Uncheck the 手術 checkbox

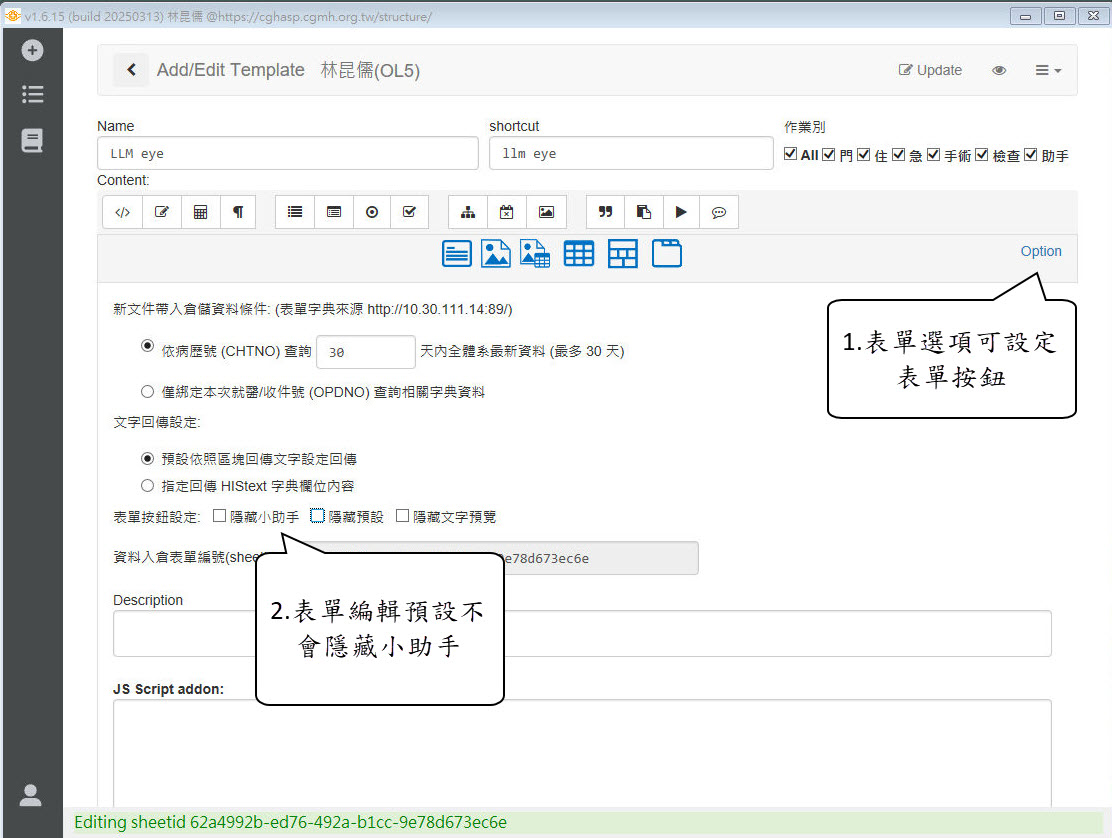(933, 154)
